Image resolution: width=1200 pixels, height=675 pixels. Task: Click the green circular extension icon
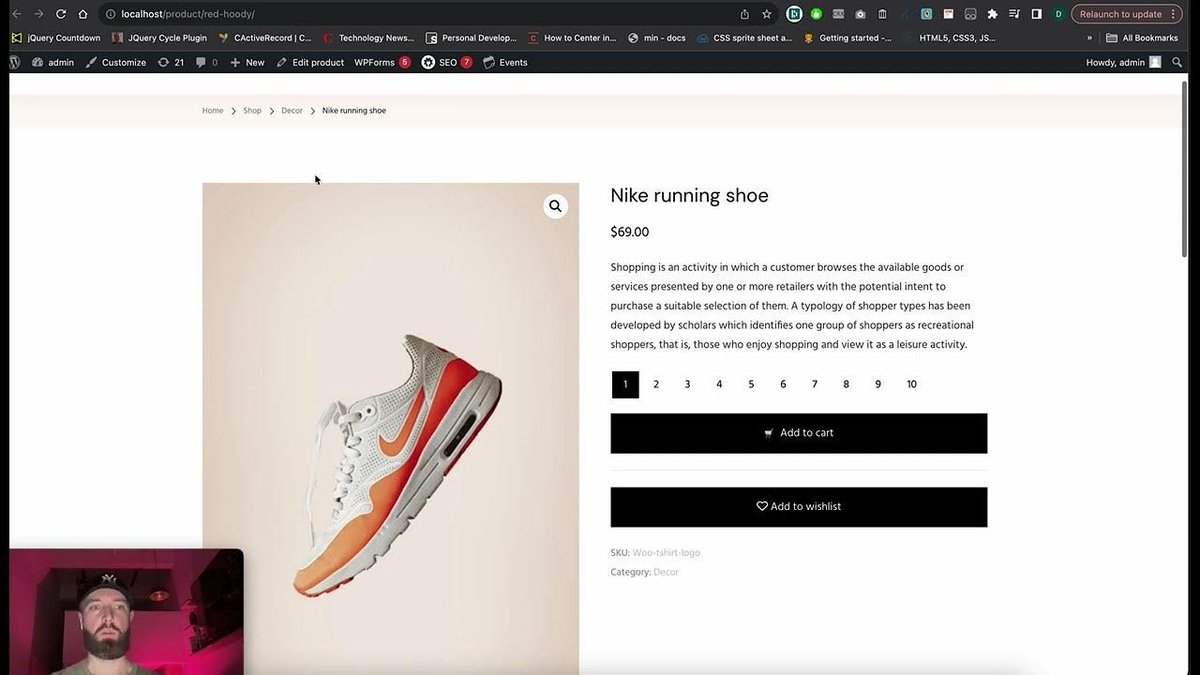(x=816, y=14)
